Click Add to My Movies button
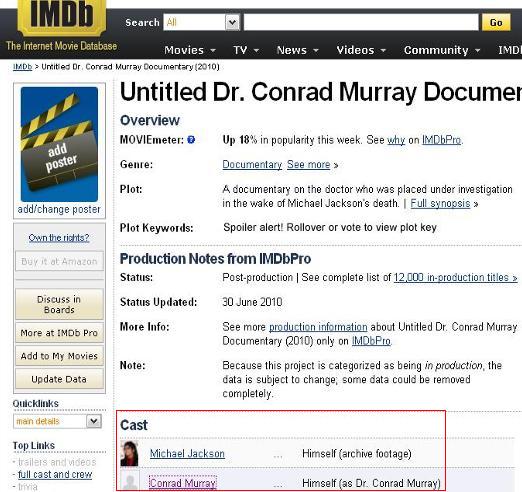522x492 pixels. pos(59,356)
